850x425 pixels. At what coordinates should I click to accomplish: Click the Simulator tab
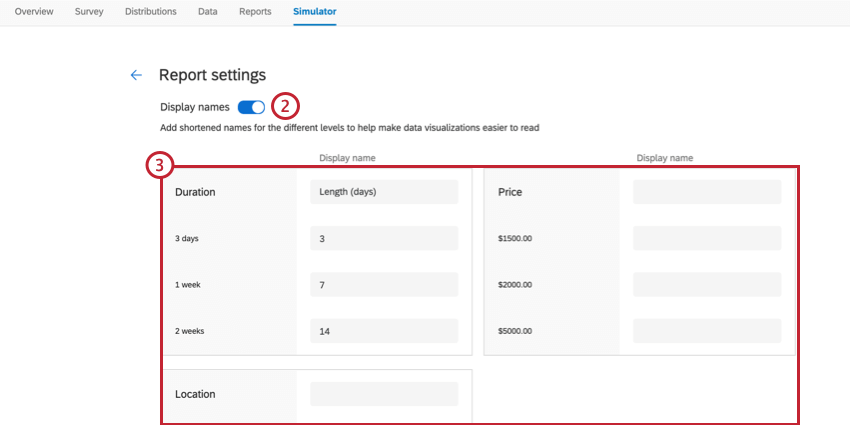315,12
